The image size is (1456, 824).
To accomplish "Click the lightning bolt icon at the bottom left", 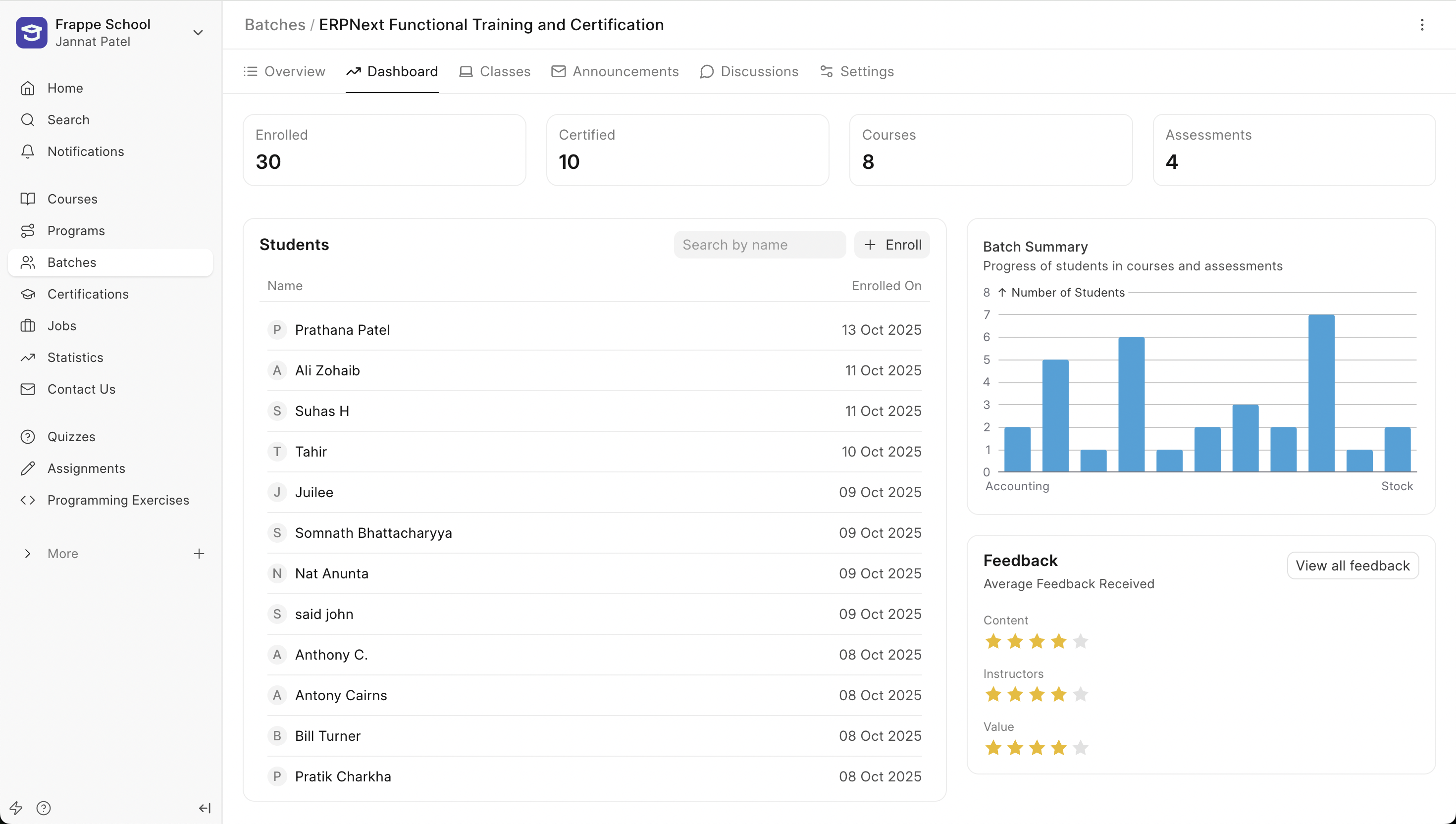I will pos(16,808).
